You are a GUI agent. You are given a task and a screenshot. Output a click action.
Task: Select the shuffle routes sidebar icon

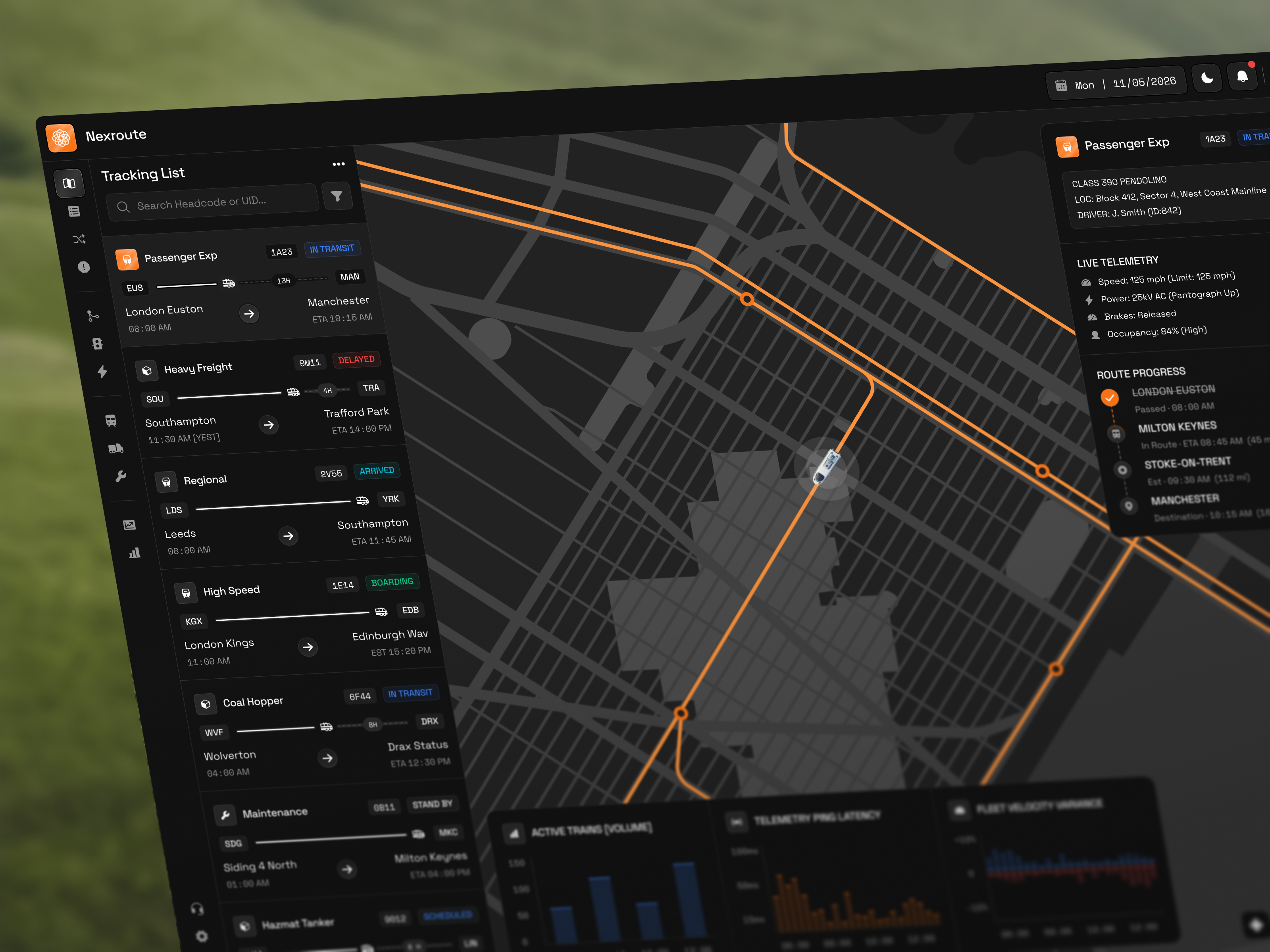click(79, 239)
